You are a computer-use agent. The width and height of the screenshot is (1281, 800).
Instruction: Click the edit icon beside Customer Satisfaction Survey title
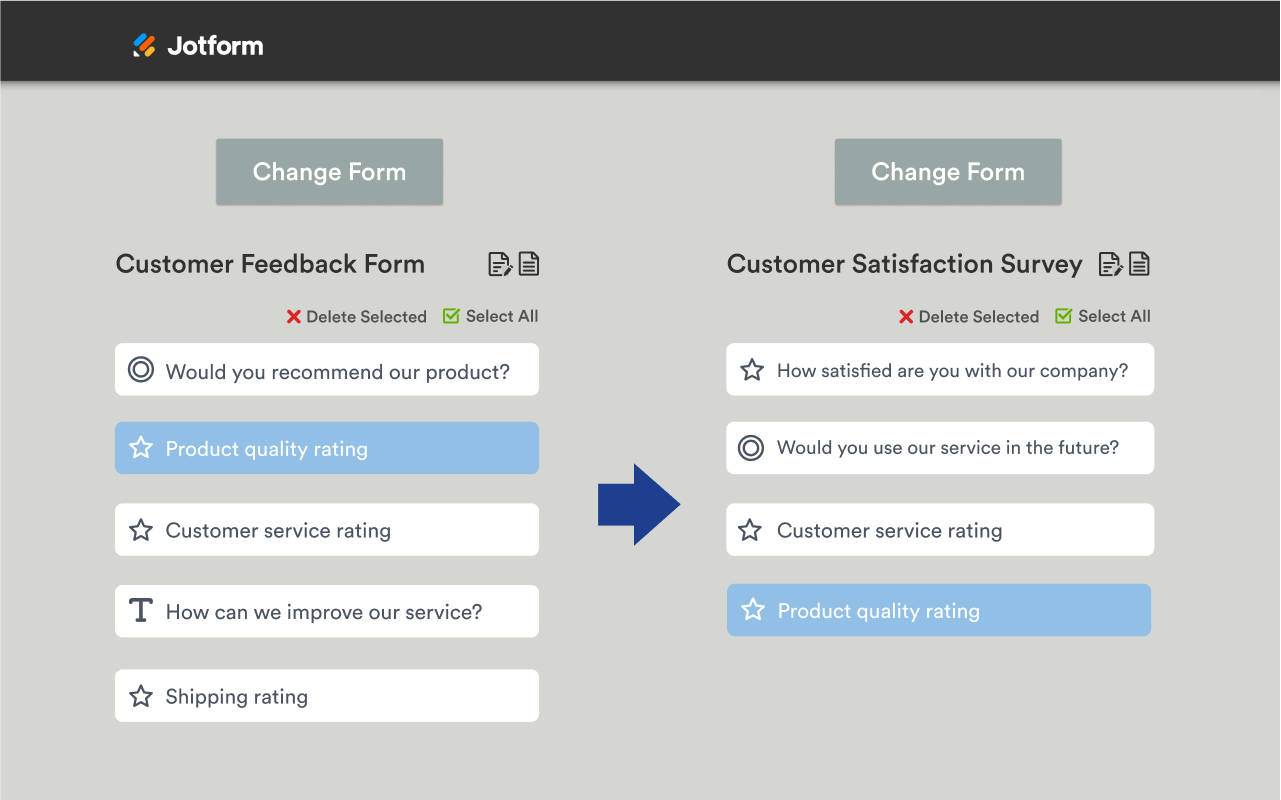(x=1108, y=263)
